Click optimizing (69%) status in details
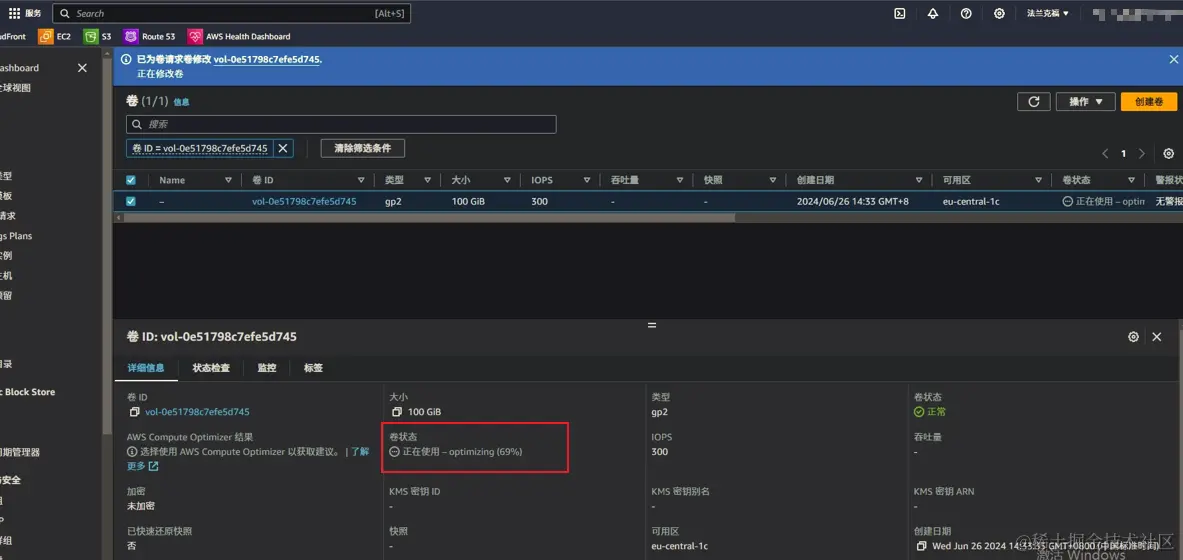The height and width of the screenshot is (560, 1183). click(456, 451)
